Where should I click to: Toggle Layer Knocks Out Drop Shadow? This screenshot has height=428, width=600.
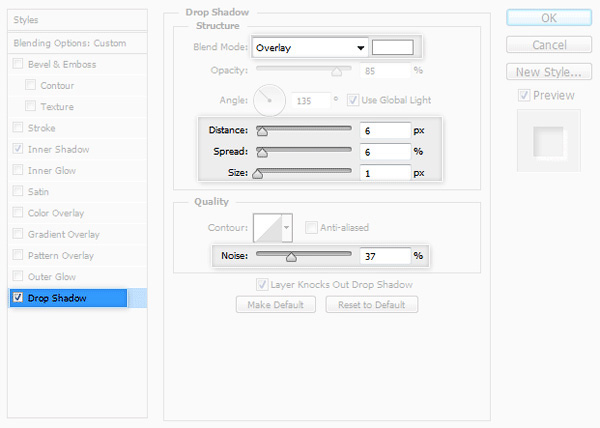click(x=262, y=285)
